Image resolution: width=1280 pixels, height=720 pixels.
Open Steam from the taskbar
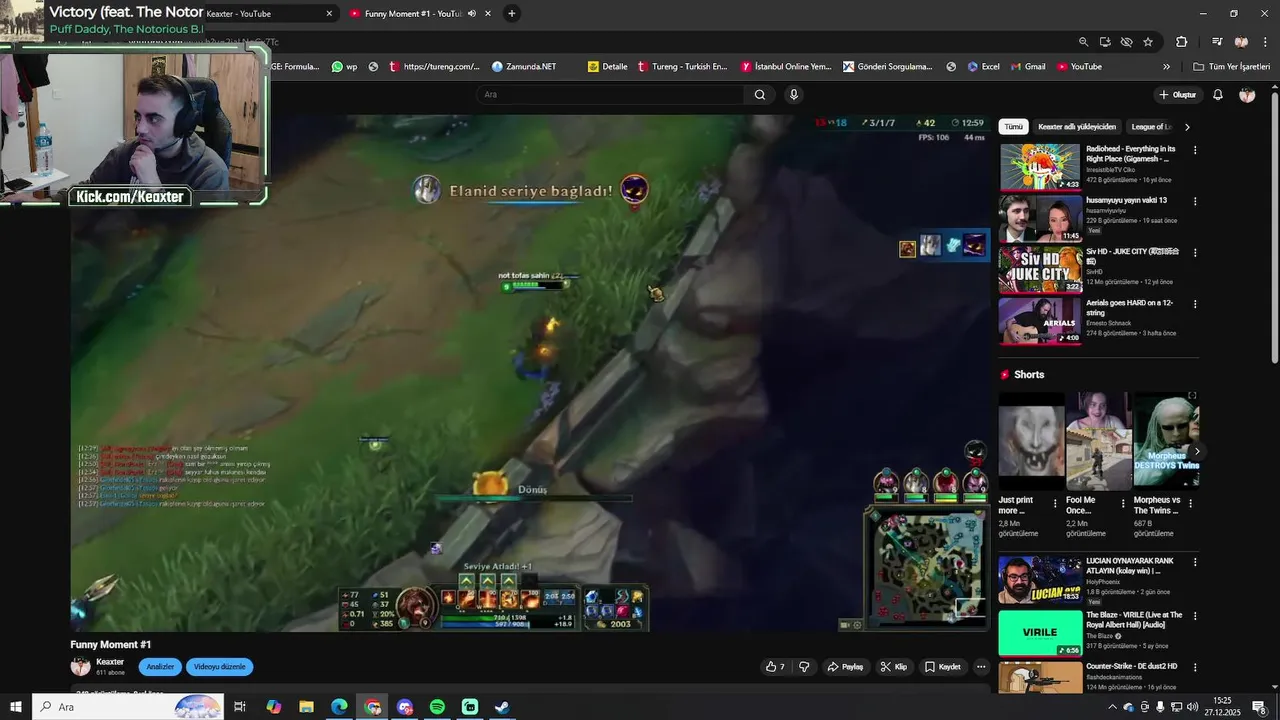pos(503,707)
